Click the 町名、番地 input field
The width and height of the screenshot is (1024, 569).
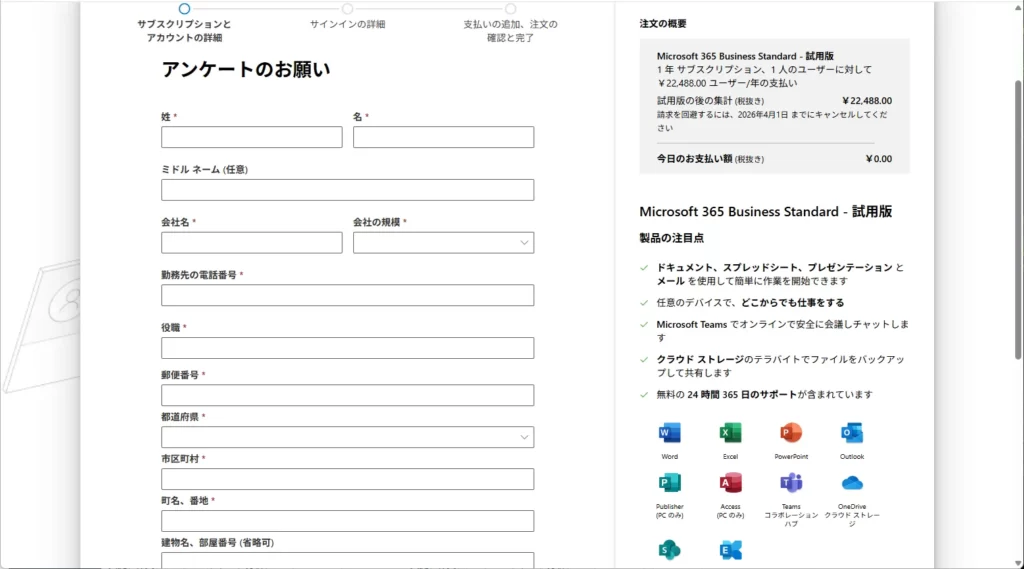(x=347, y=521)
